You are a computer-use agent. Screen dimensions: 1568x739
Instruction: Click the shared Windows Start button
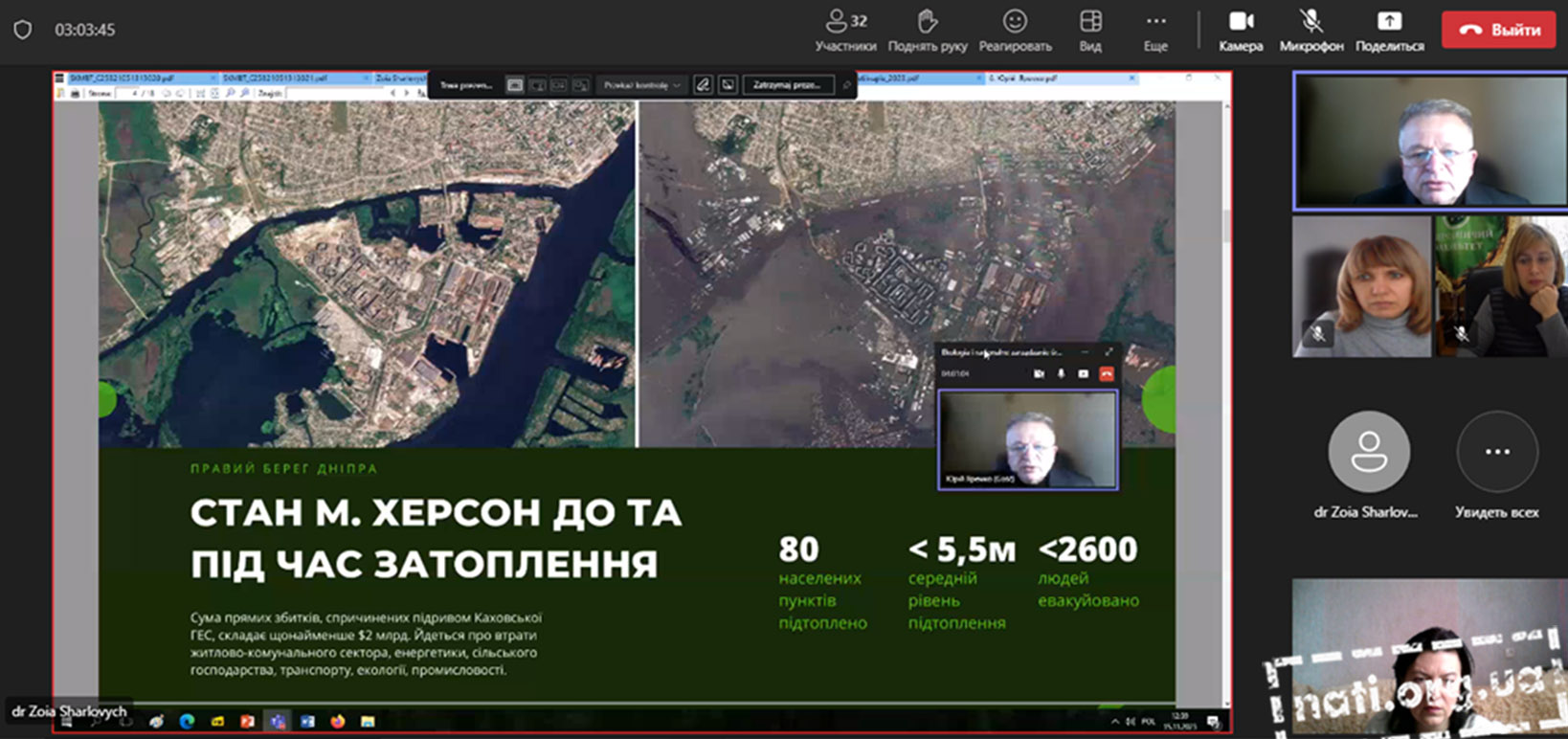click(x=67, y=724)
